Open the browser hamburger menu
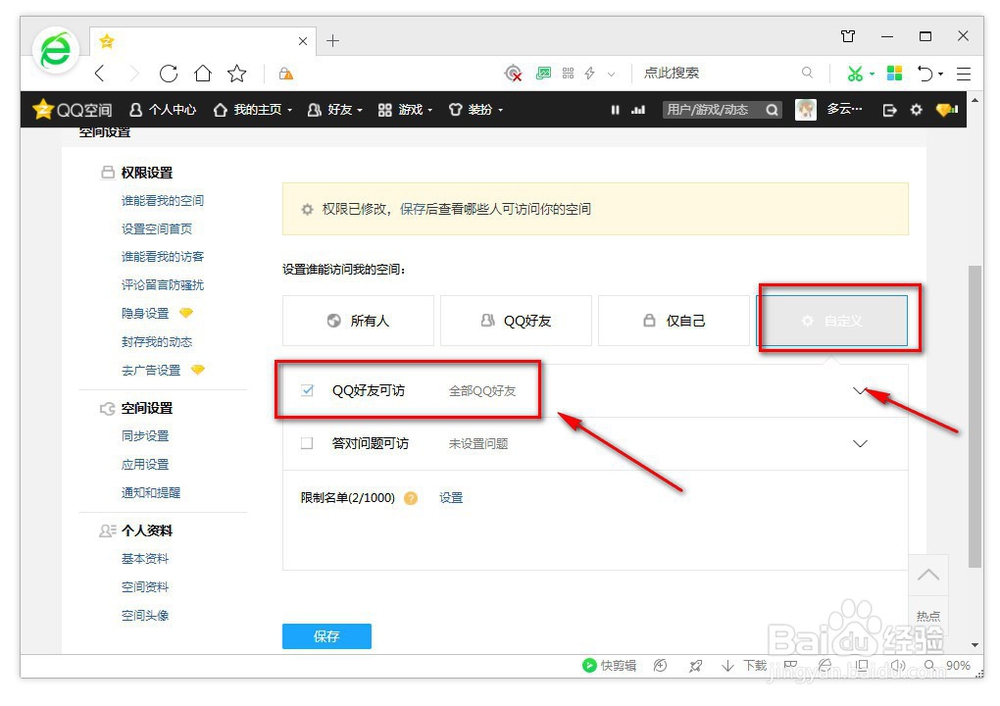This screenshot has width=1000, height=706. pos(964,74)
